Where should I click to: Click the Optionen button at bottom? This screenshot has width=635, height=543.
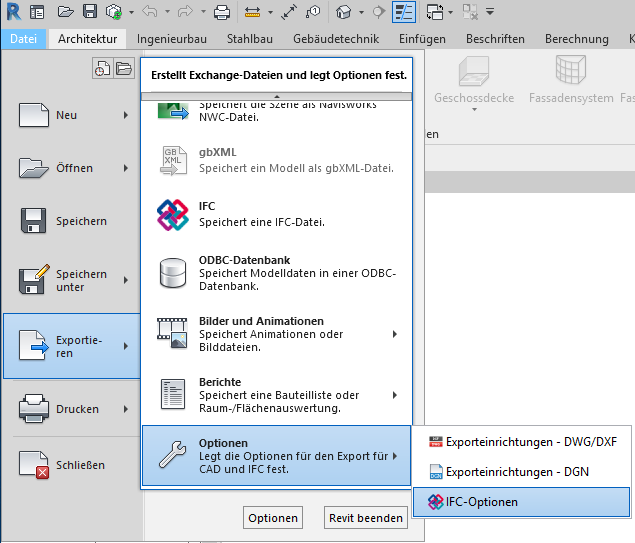(273, 518)
